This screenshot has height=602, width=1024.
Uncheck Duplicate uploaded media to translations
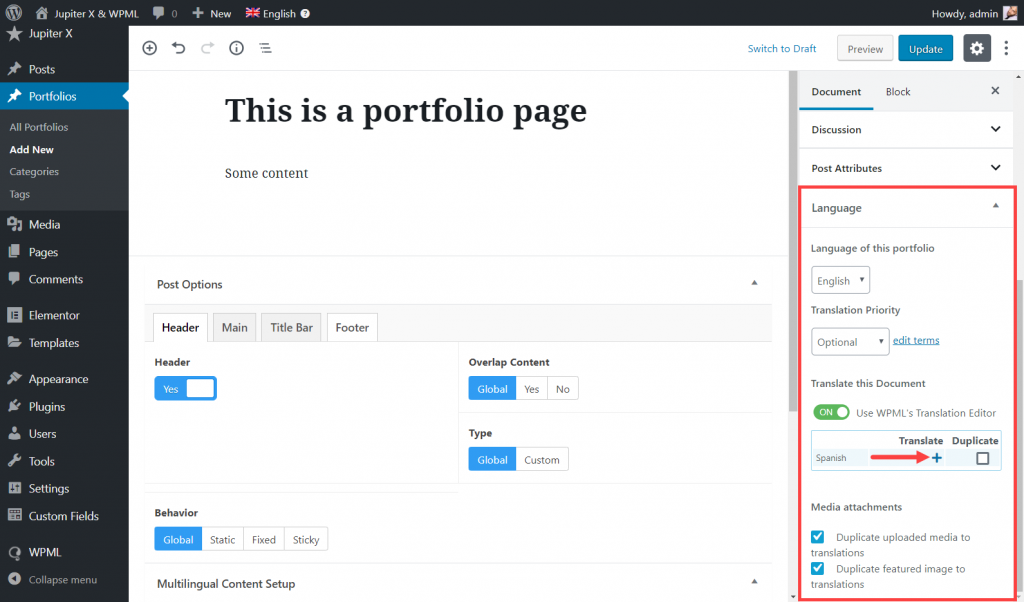click(817, 537)
